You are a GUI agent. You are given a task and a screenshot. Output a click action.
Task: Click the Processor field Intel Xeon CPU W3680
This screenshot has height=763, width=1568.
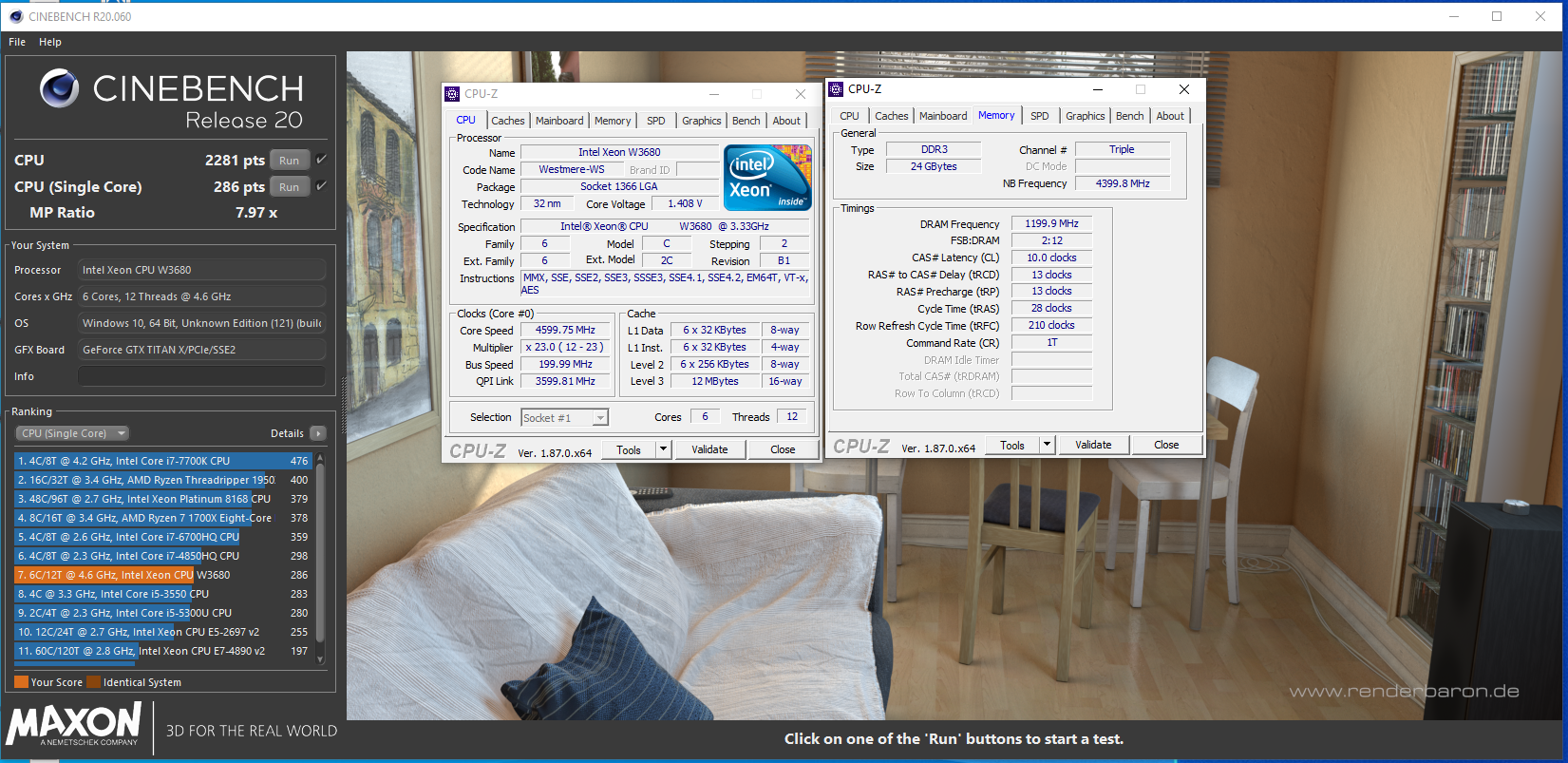(201, 270)
